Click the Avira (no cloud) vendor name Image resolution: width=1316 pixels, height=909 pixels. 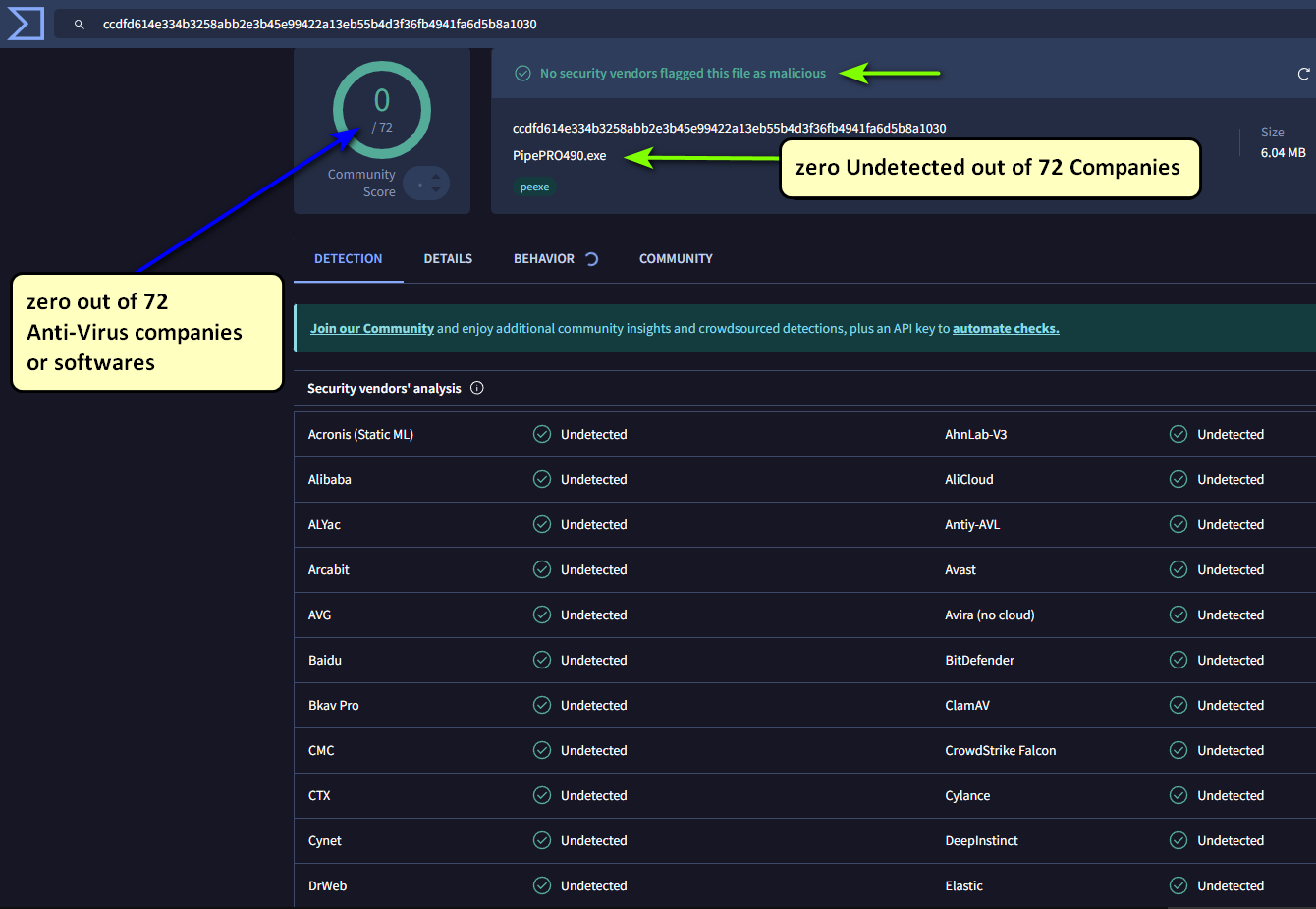tap(990, 615)
